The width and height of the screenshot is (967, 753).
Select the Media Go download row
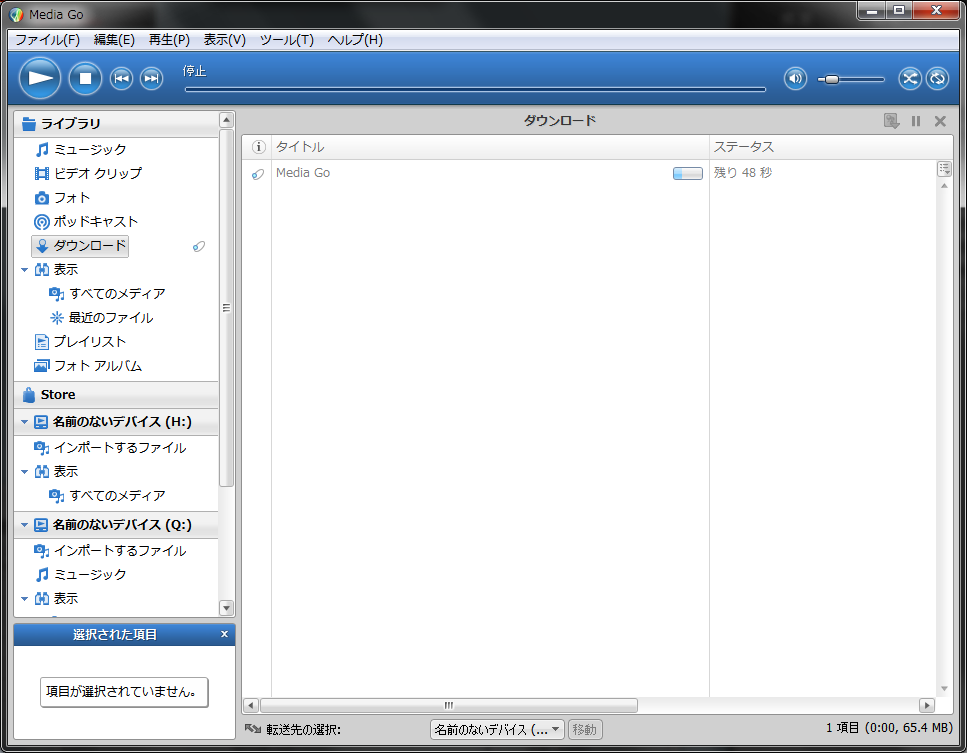point(589,173)
